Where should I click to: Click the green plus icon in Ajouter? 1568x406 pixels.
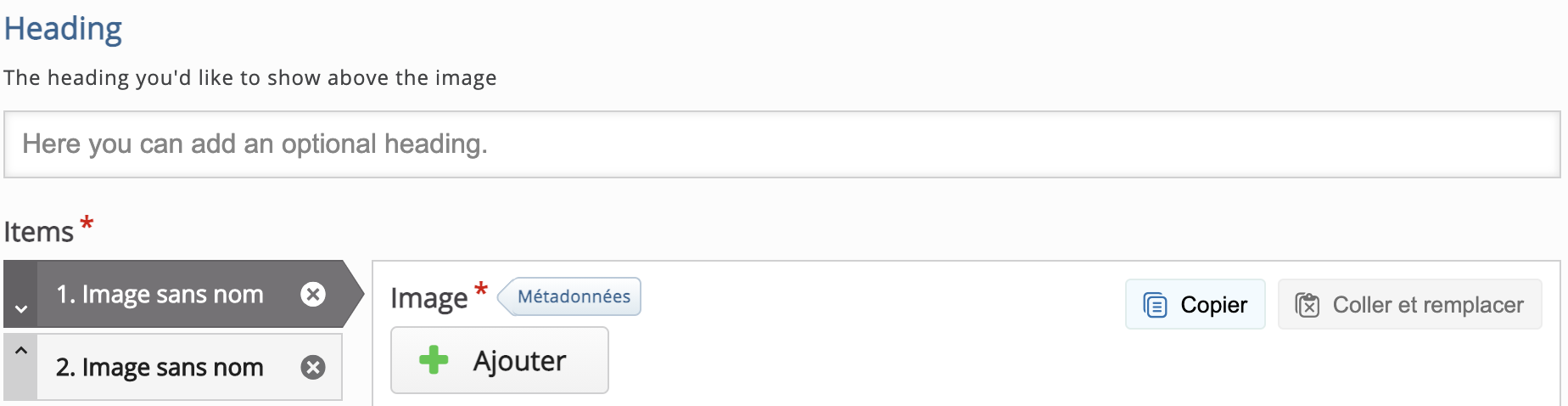pos(434,360)
